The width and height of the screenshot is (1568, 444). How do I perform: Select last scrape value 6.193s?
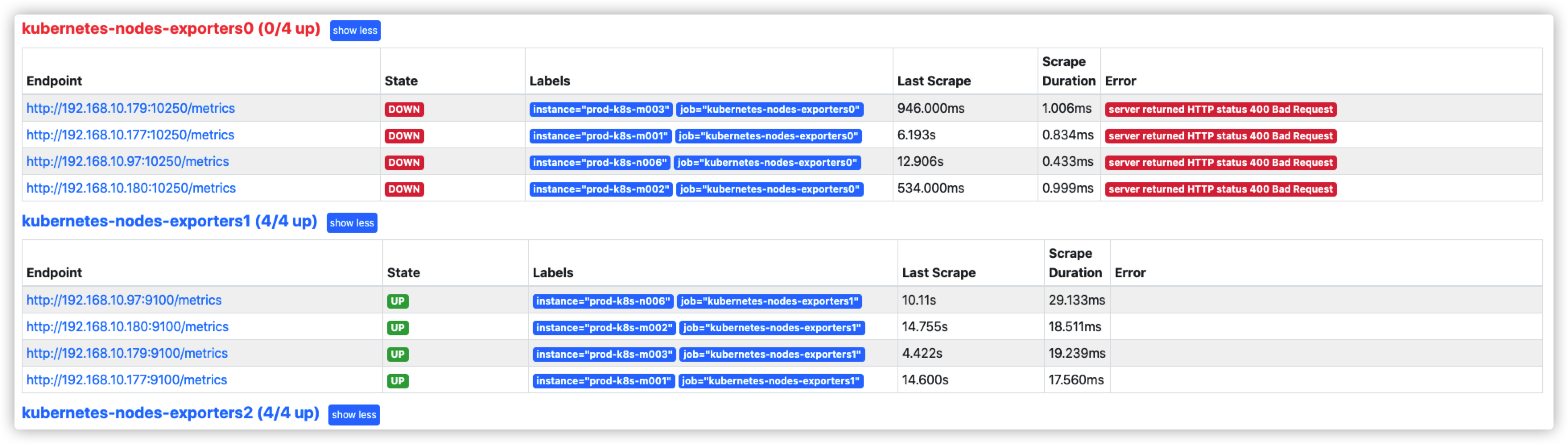tap(916, 135)
